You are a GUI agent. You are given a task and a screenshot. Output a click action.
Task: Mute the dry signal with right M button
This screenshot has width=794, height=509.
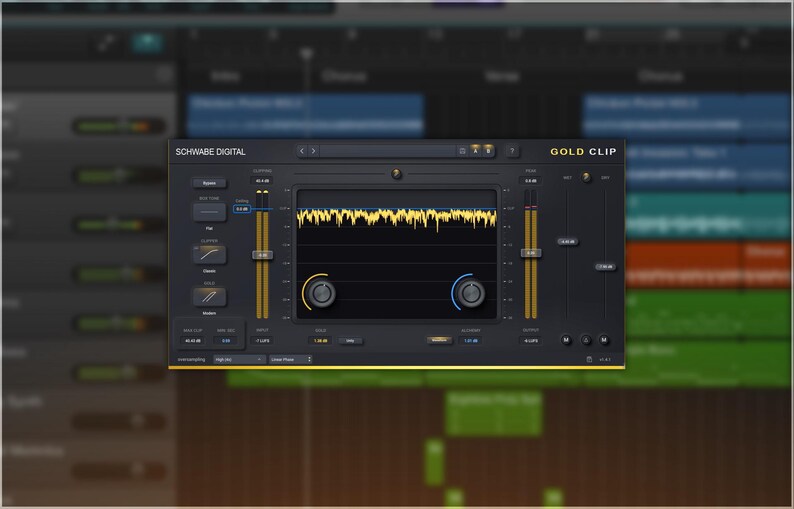[604, 340]
